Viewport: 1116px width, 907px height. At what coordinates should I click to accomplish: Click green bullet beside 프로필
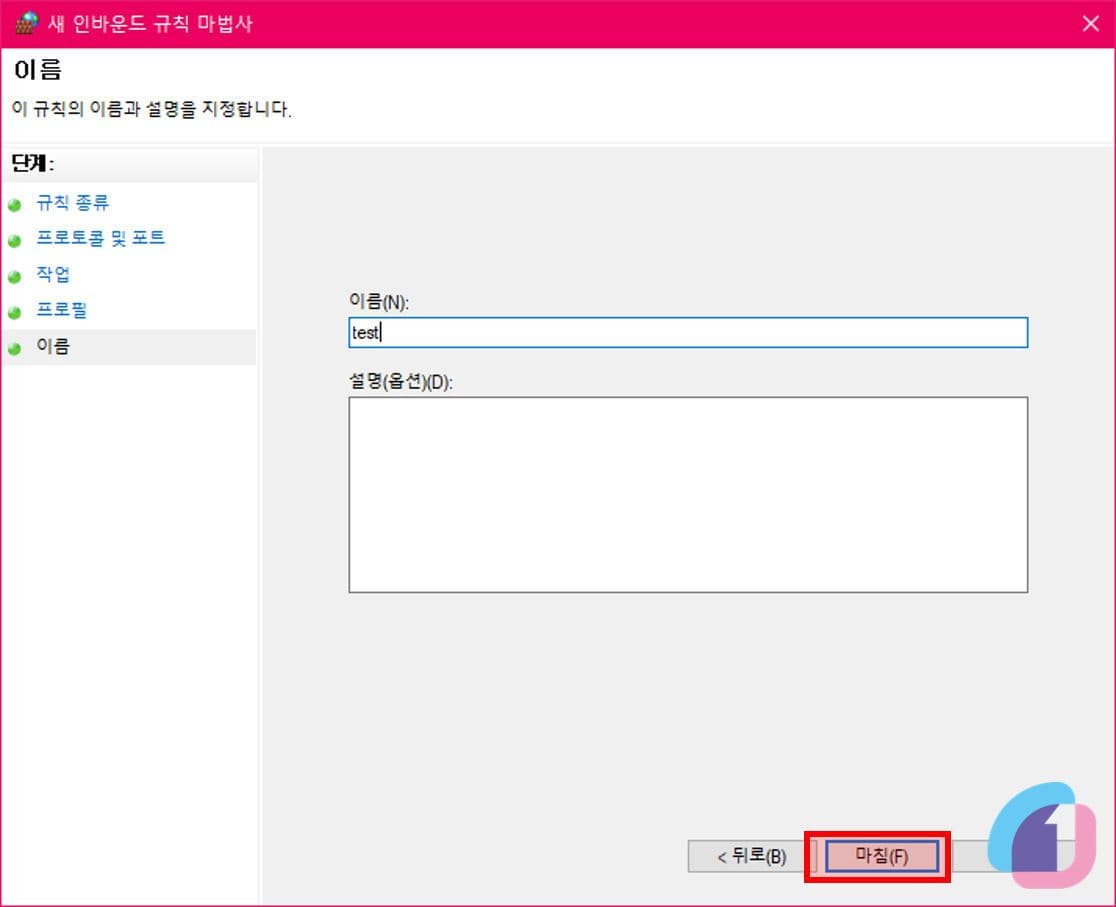tap(14, 313)
